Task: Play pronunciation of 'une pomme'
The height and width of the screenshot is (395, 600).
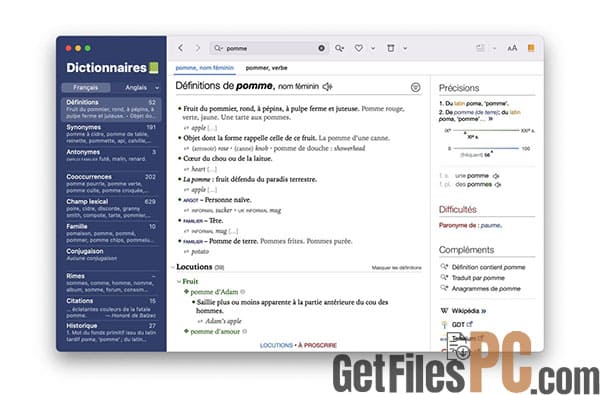Action: coord(496,176)
